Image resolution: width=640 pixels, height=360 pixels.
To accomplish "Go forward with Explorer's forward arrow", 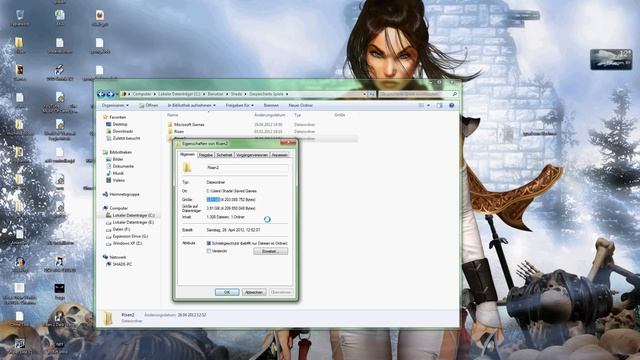I will 109,94.
